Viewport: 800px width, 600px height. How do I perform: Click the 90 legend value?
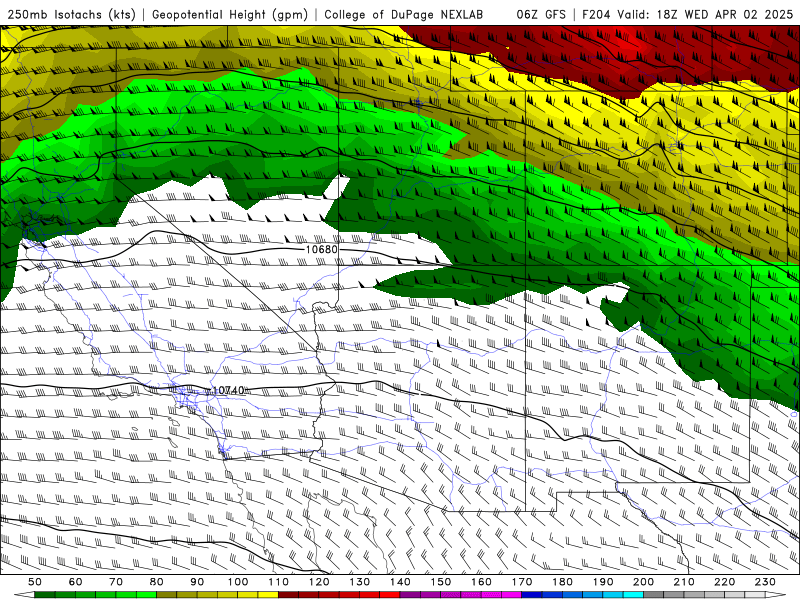pos(197,582)
